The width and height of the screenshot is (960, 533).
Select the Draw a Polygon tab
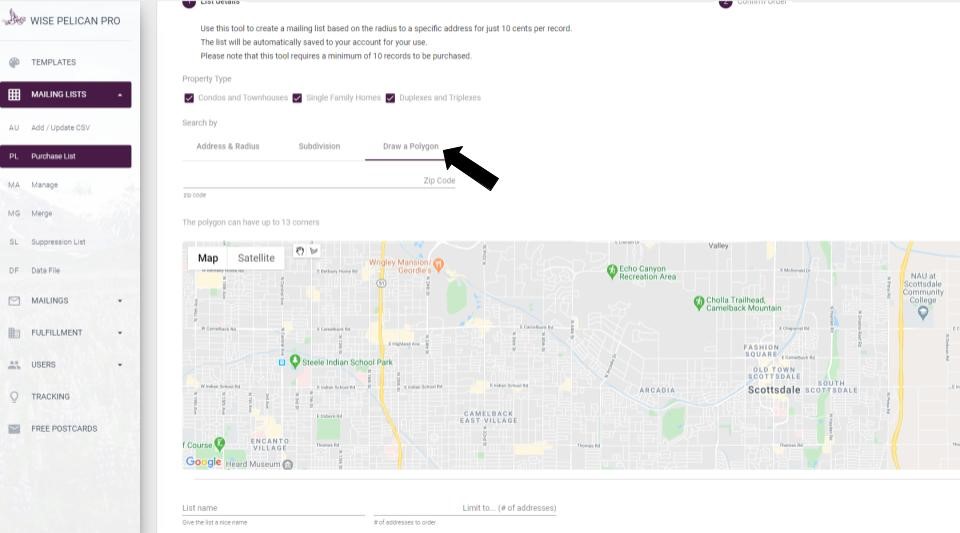coord(410,146)
